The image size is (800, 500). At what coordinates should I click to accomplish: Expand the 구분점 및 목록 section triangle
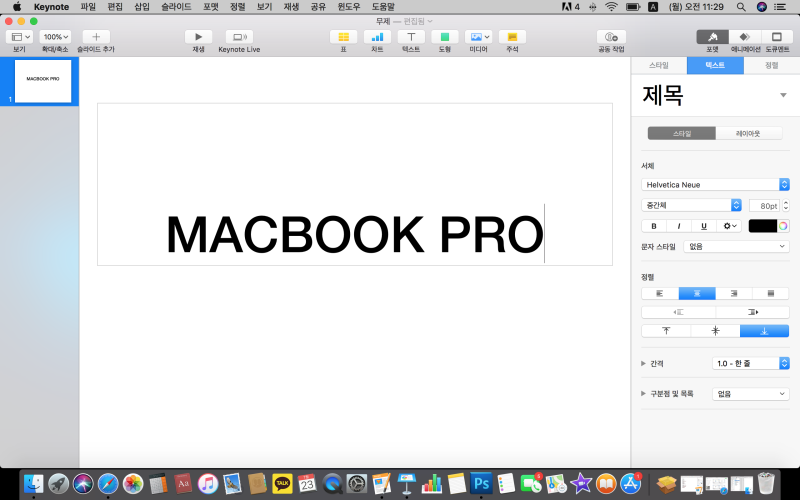coord(643,393)
